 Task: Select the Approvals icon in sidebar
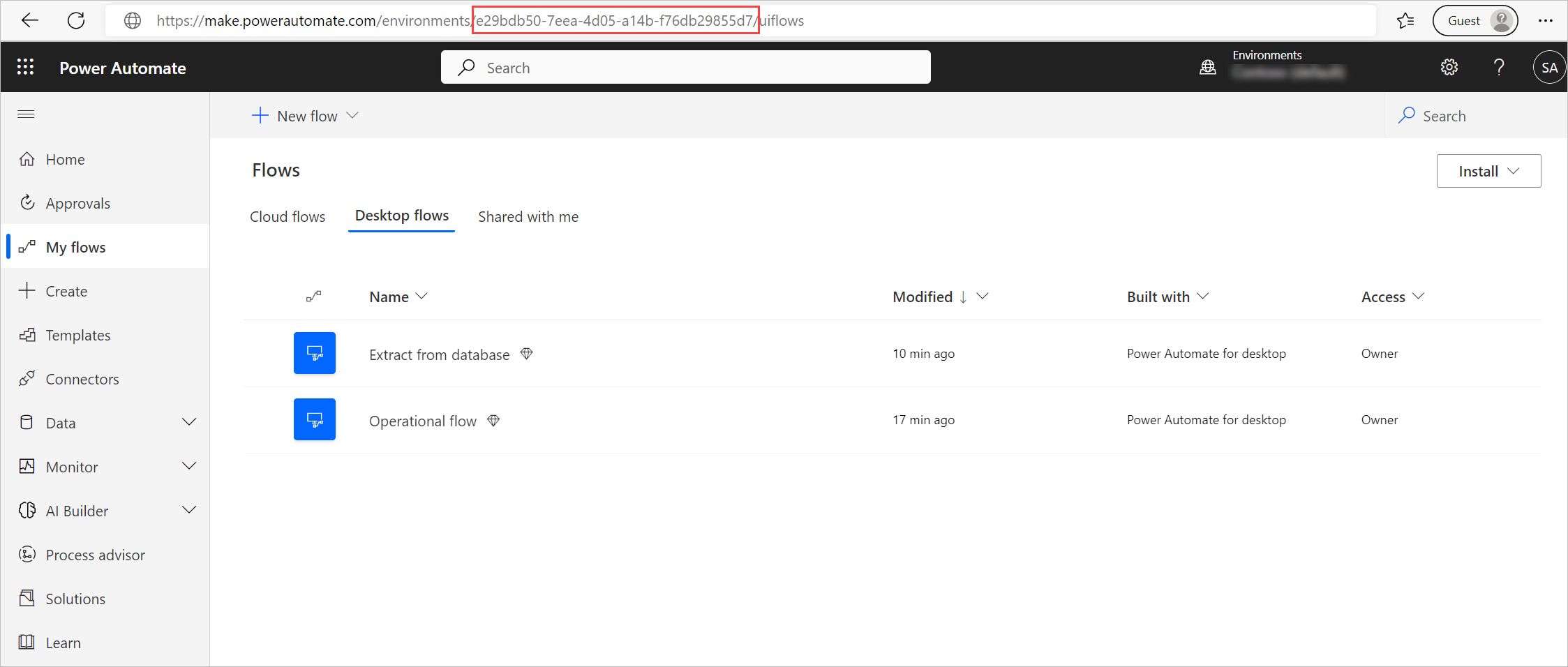click(27, 202)
